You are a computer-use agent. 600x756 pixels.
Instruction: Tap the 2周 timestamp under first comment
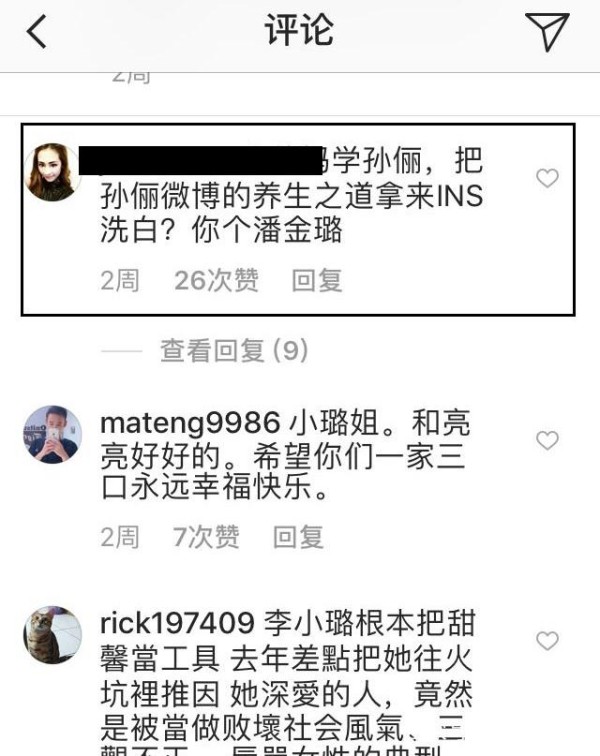120,281
